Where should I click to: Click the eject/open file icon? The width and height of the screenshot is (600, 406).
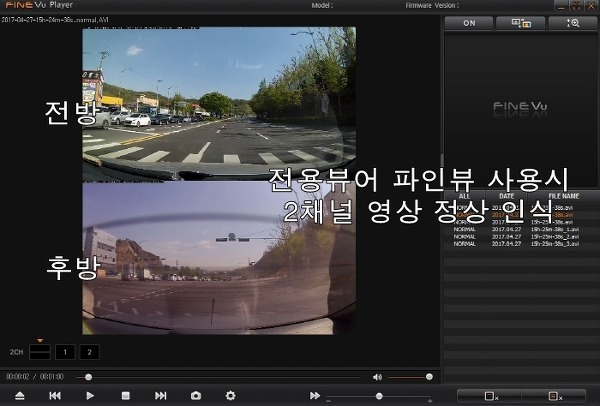click(x=20, y=396)
